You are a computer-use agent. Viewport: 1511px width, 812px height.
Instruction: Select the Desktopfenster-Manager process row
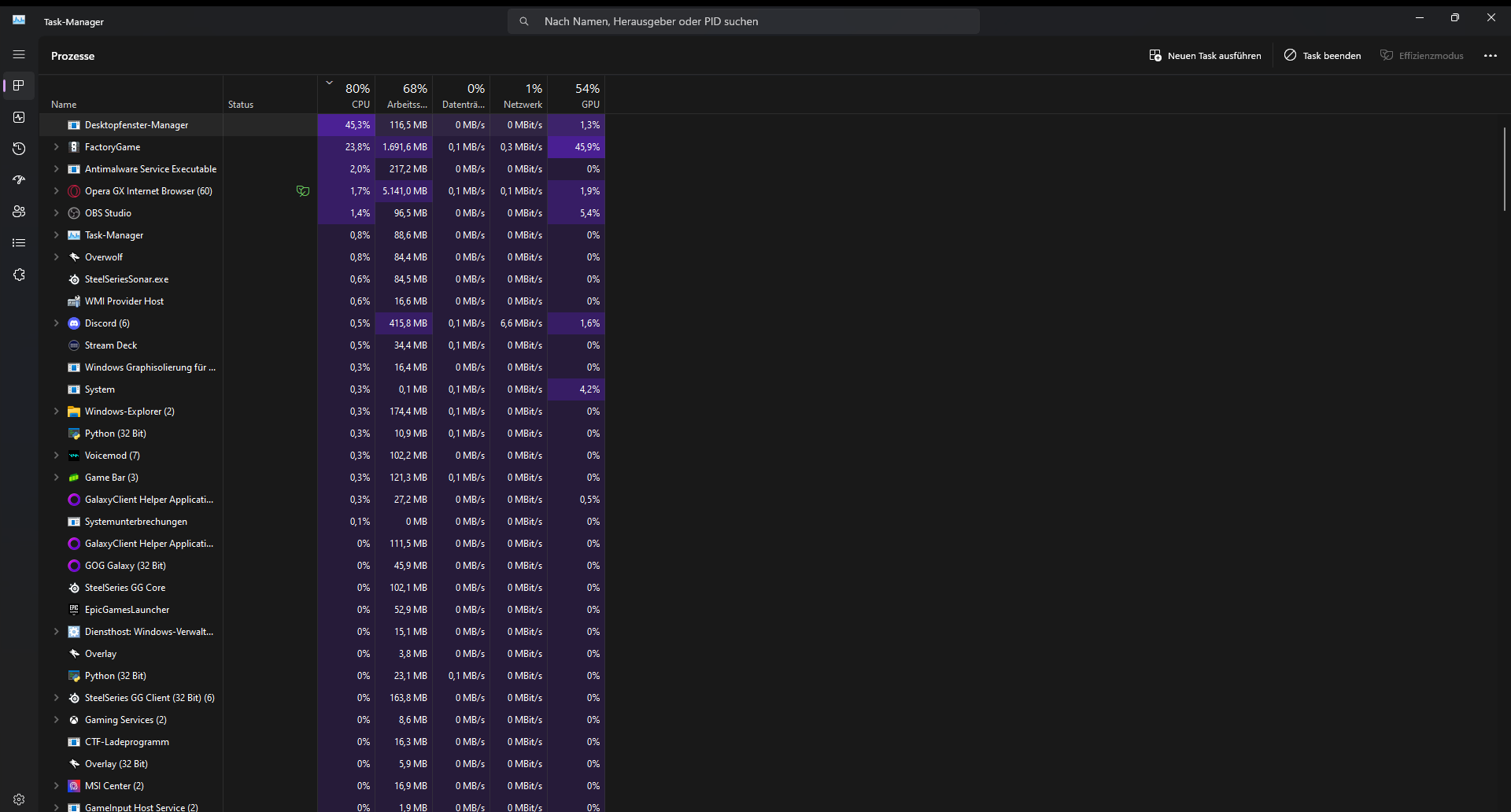click(x=322, y=125)
